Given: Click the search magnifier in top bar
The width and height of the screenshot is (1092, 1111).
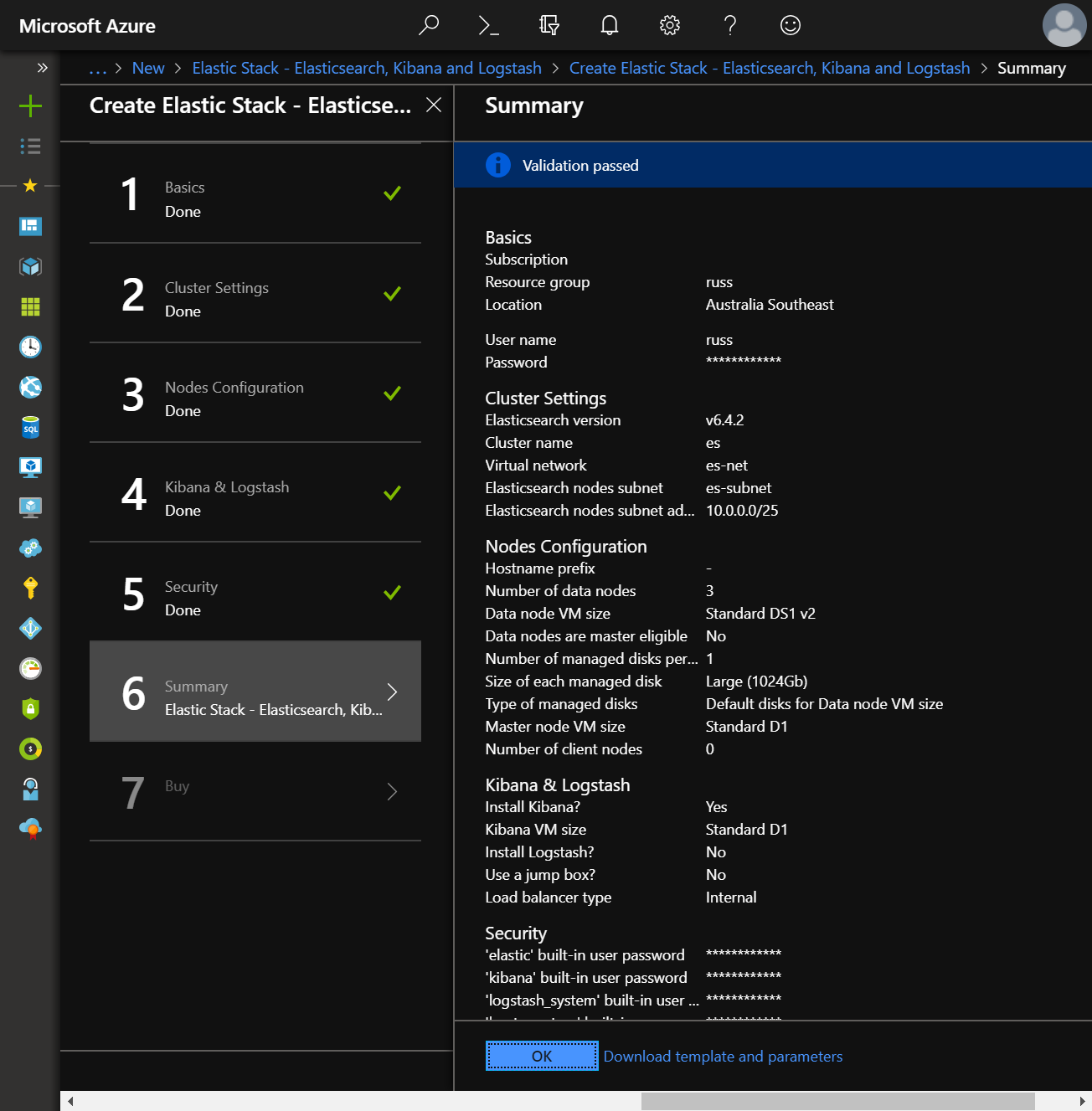Looking at the screenshot, I should pos(428,26).
